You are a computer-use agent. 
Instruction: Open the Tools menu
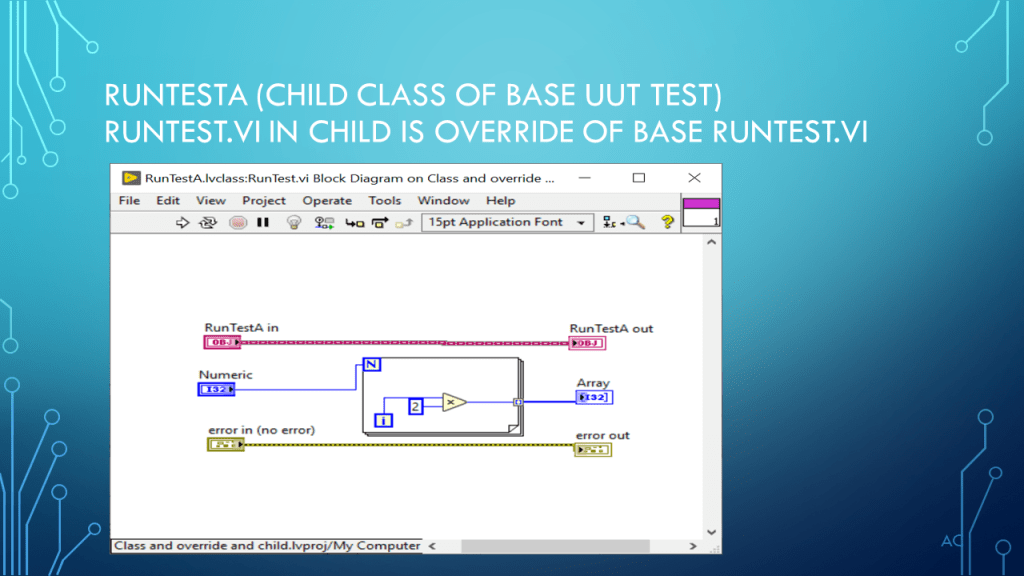tap(384, 201)
